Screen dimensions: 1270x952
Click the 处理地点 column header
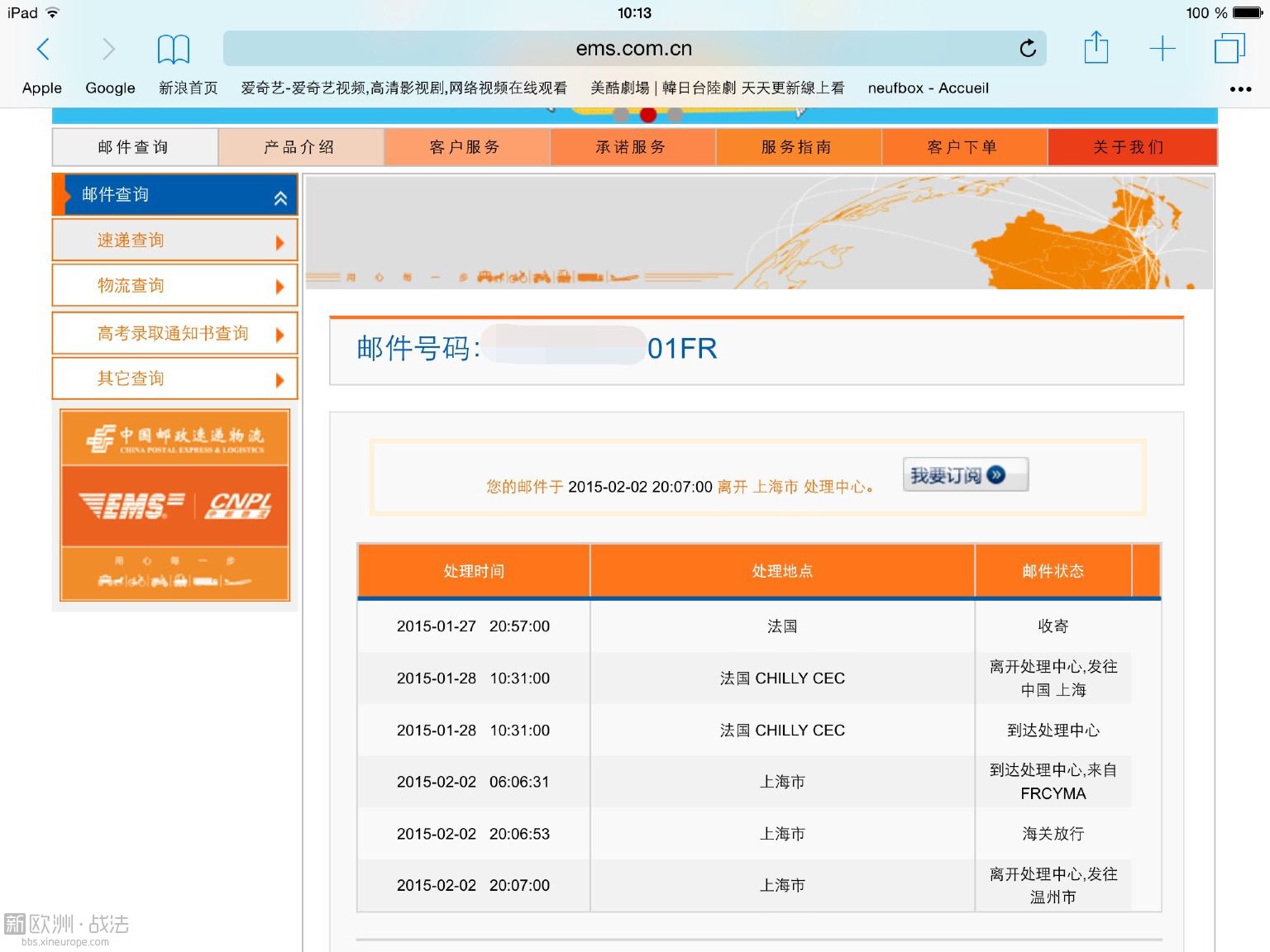pos(782,571)
